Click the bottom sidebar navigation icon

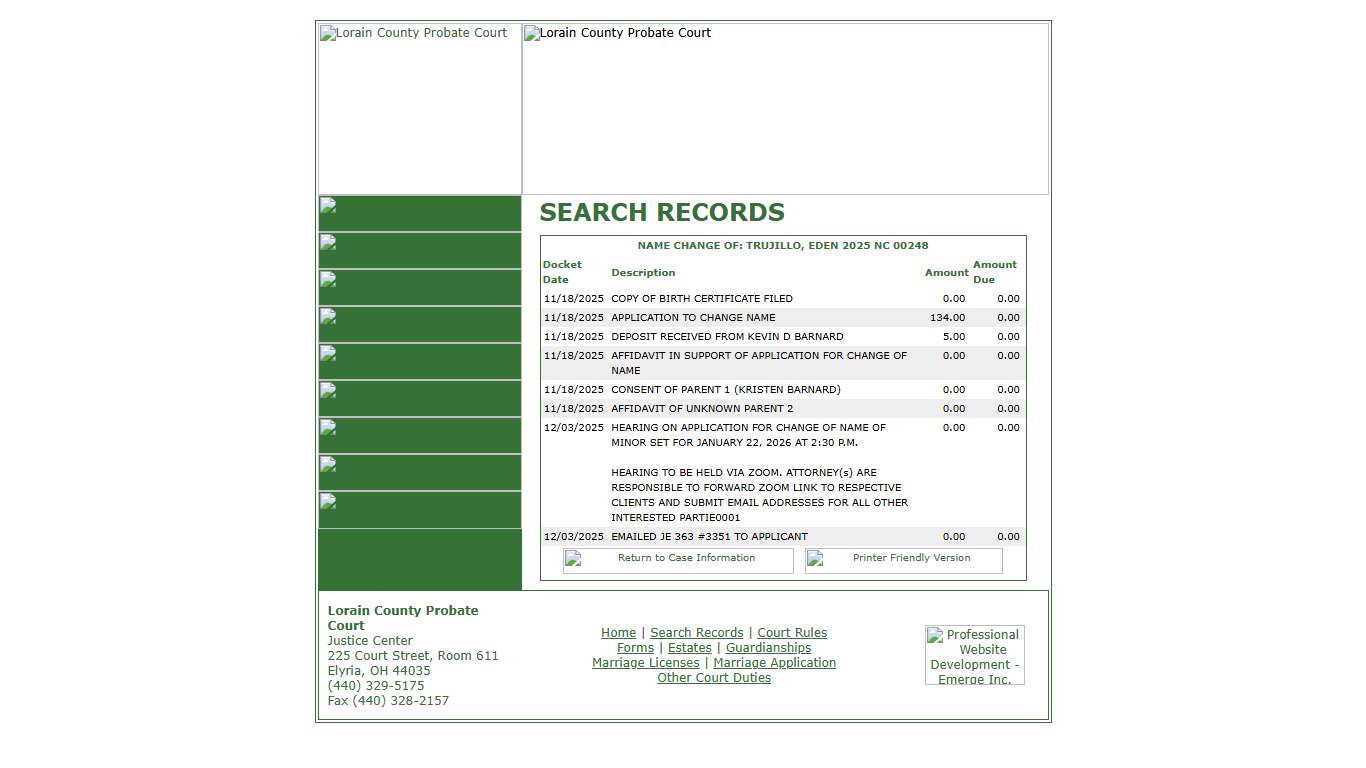point(326,503)
